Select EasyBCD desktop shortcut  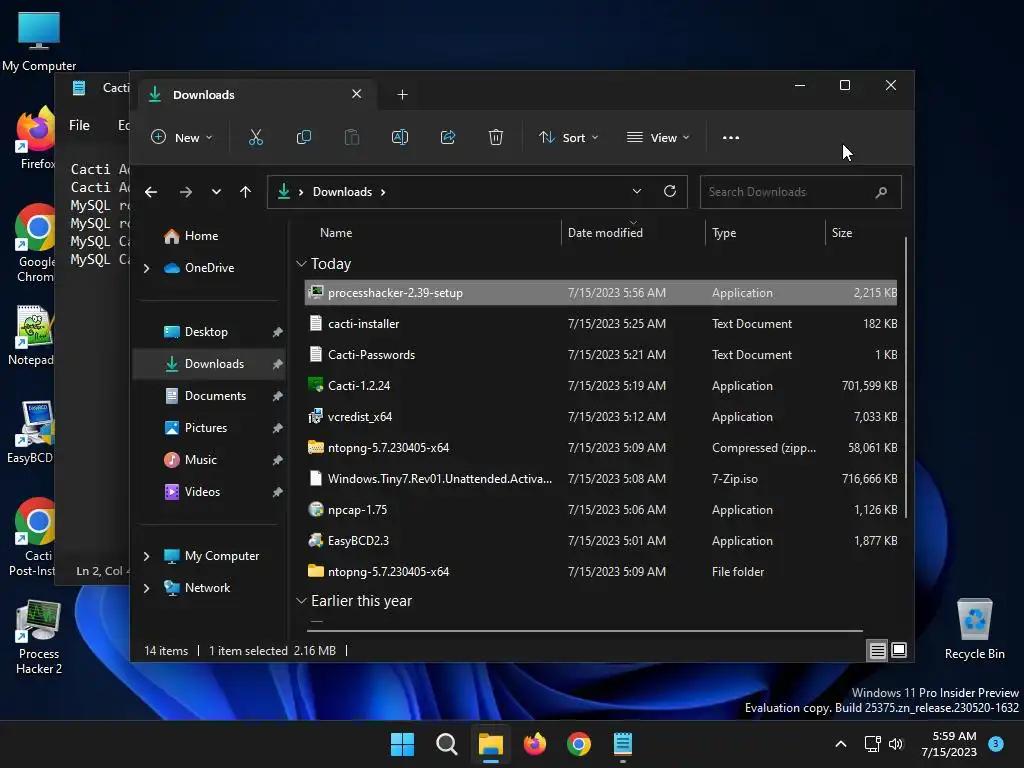pos(30,432)
